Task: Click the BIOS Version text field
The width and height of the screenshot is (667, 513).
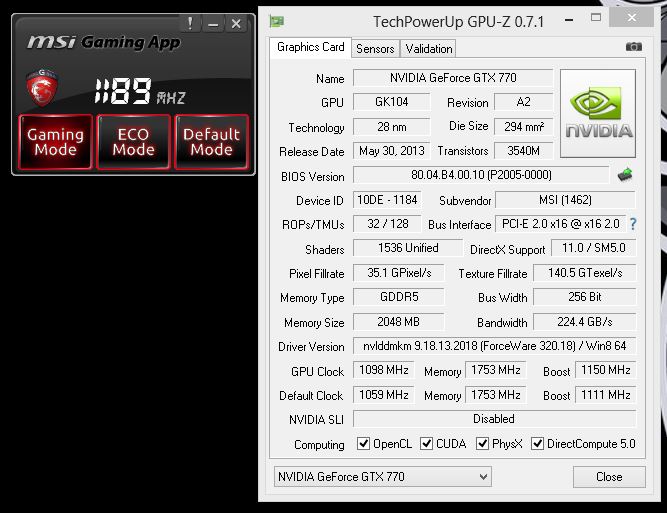Action: (480, 176)
